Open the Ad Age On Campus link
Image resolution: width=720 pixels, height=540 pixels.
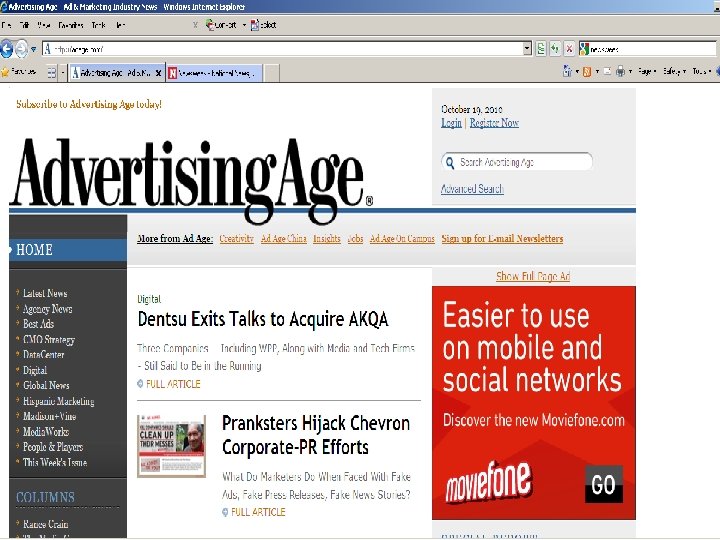pyautogui.click(x=402, y=239)
